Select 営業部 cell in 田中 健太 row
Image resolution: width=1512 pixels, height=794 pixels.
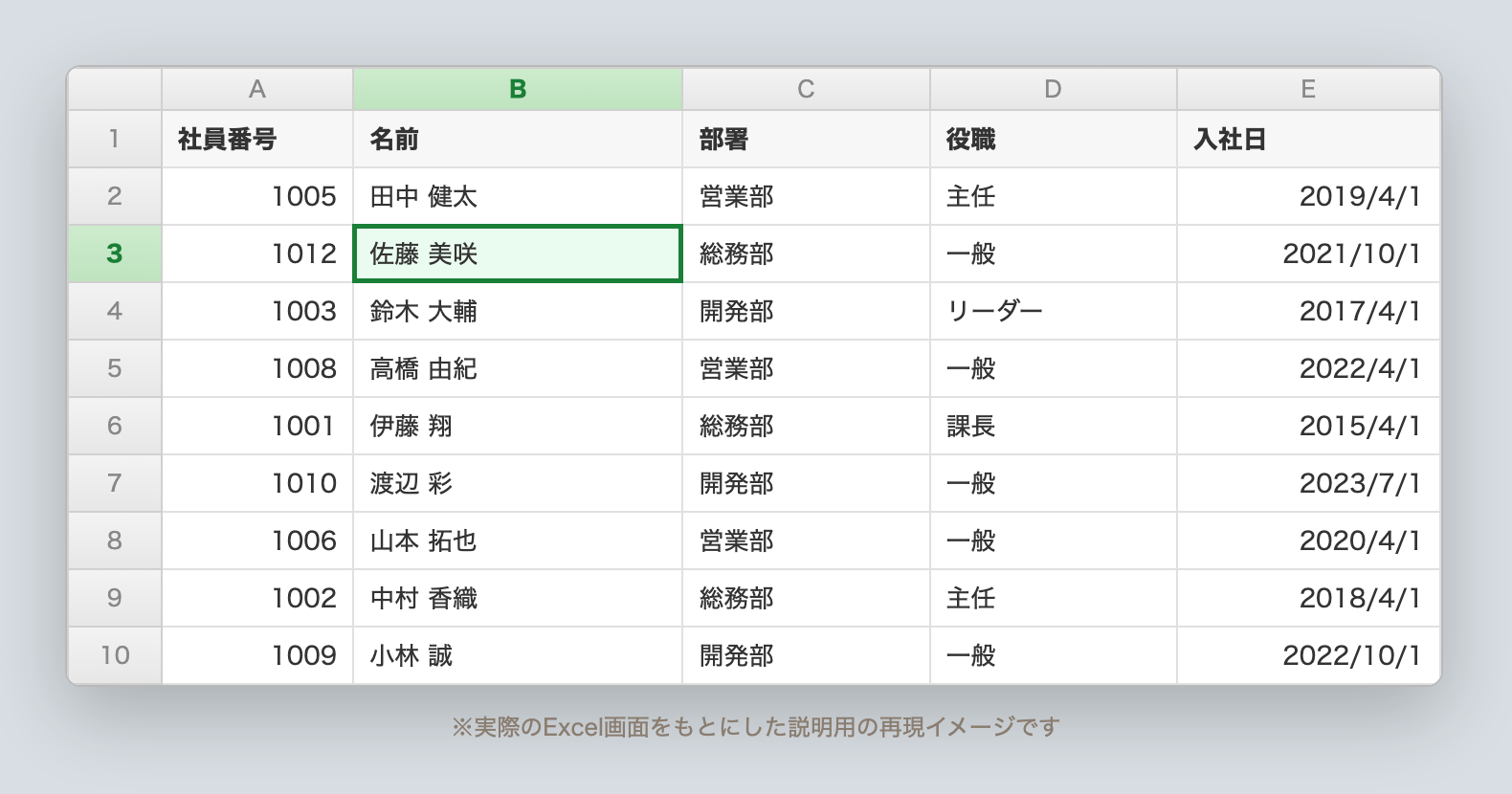point(806,196)
